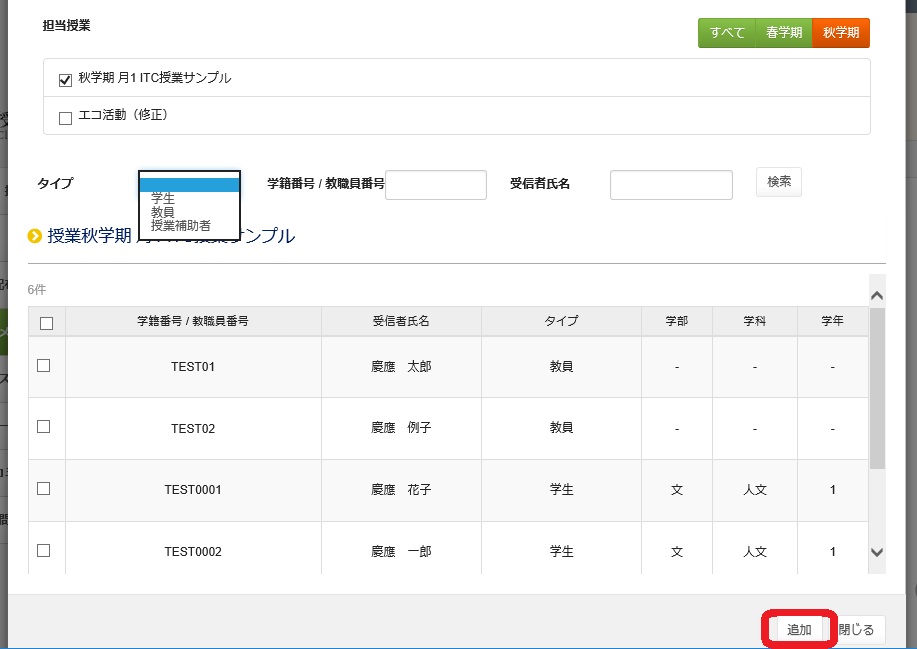917x649 pixels.
Task: Pick 授業補助者 from the type list
Action: click(x=181, y=226)
